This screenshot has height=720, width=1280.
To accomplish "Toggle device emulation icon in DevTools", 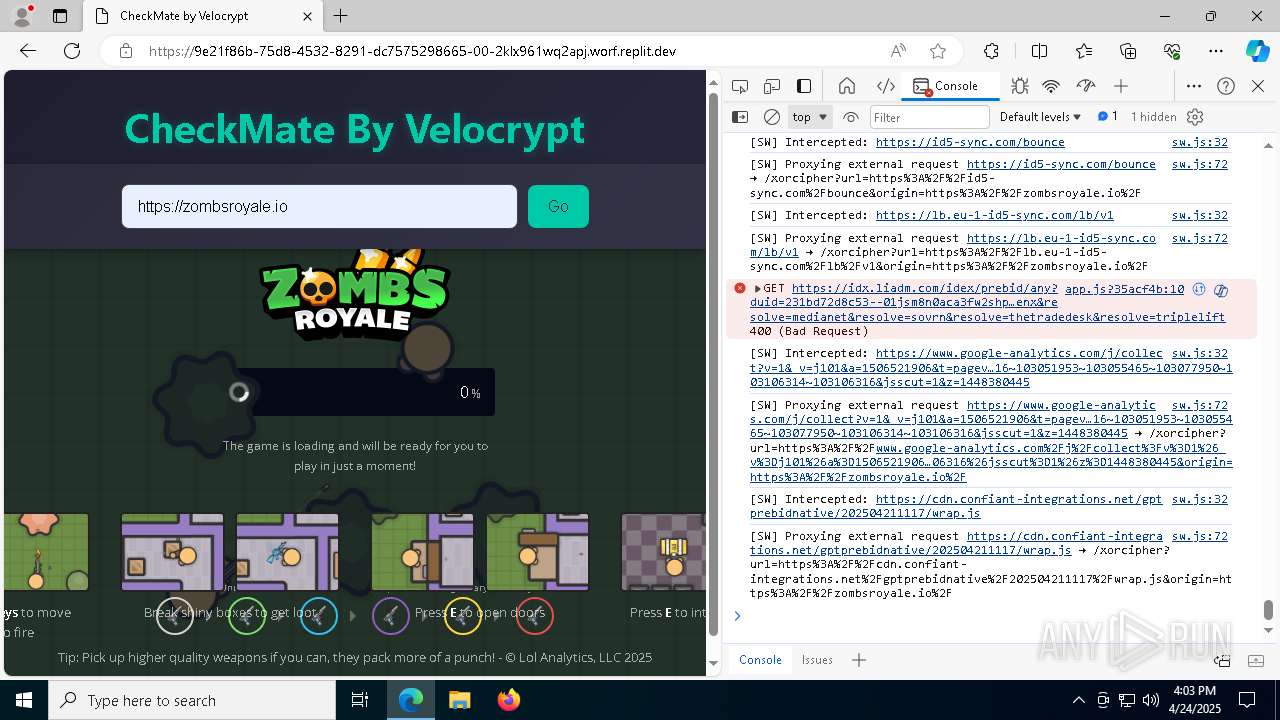I will (772, 86).
